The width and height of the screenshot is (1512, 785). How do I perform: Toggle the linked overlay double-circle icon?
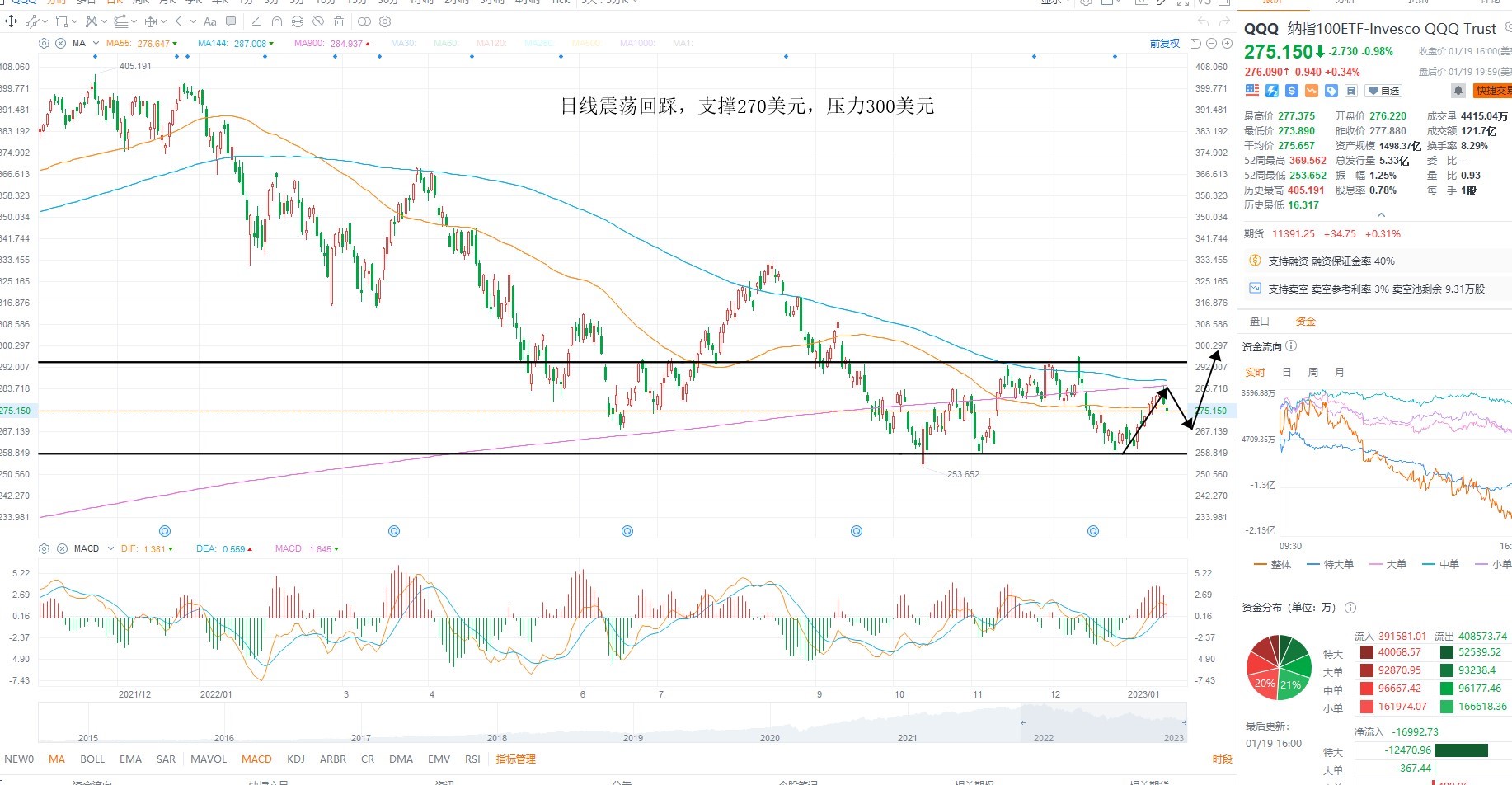364,21
